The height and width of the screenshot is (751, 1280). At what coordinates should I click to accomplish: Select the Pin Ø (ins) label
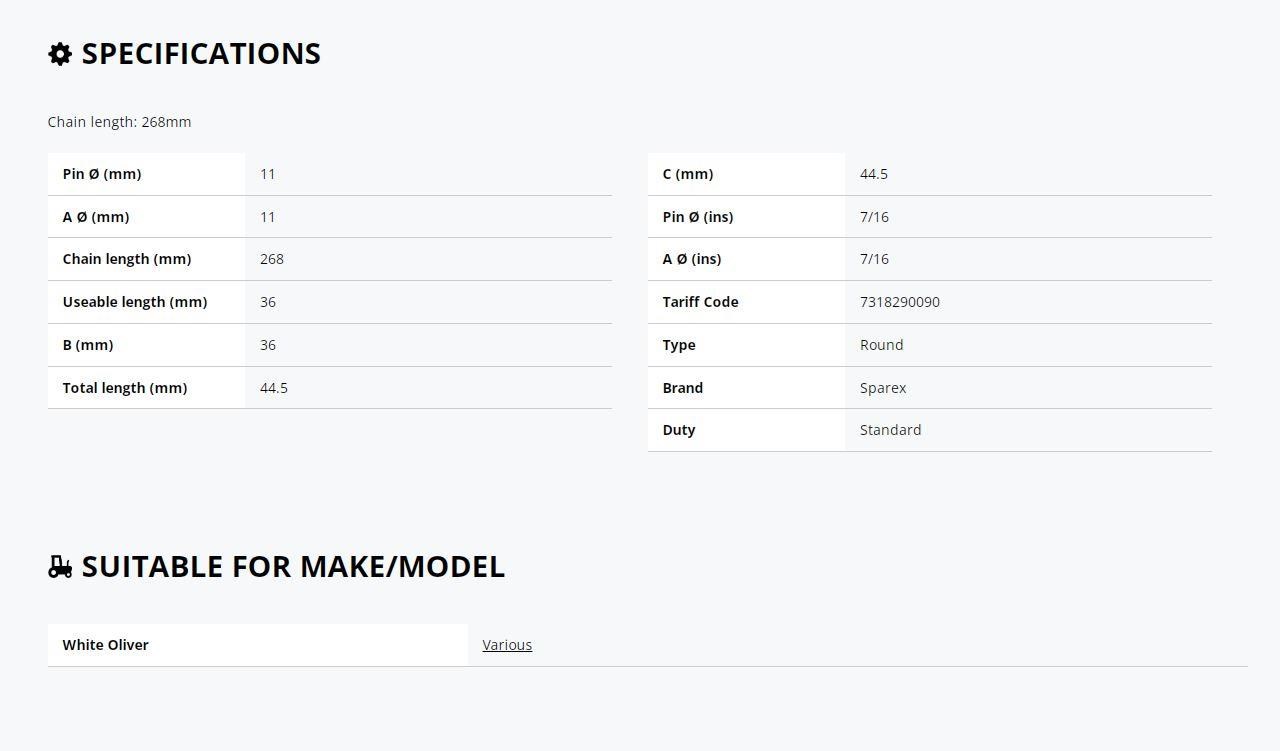coord(698,217)
